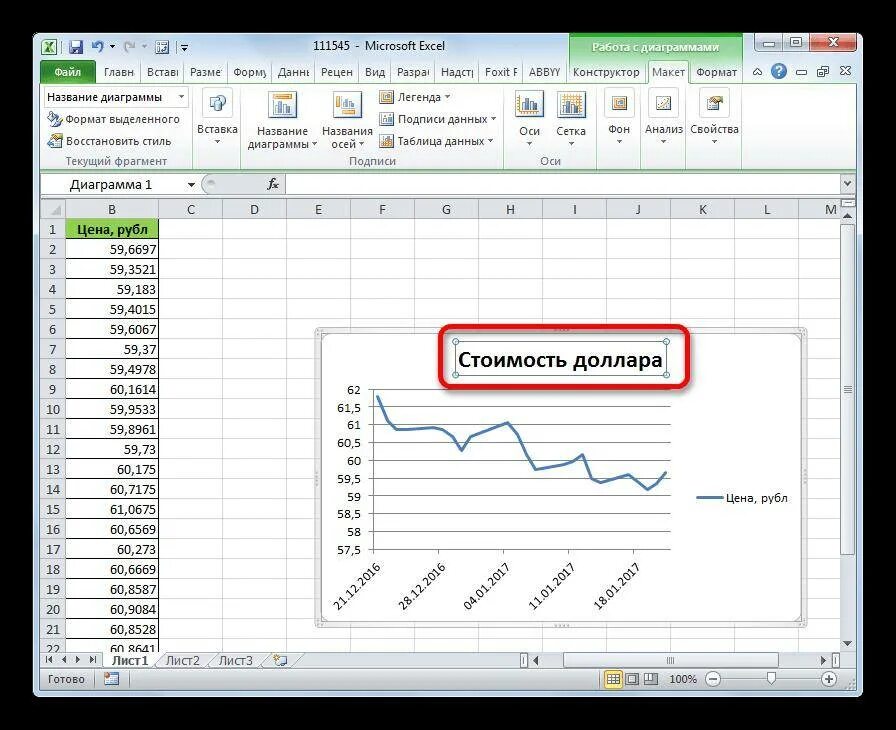Image resolution: width=896 pixels, height=730 pixels.
Task: Click the zoom slider handle
Action: (x=771, y=679)
